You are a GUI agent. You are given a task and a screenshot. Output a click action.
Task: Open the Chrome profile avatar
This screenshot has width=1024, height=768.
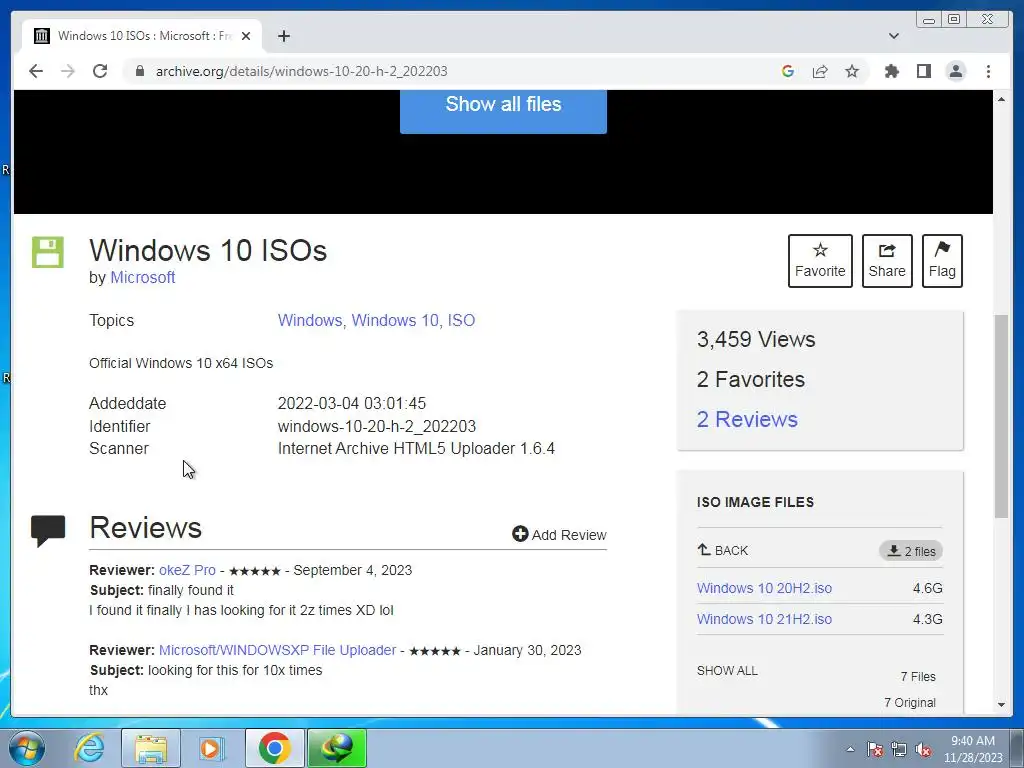pos(955,71)
